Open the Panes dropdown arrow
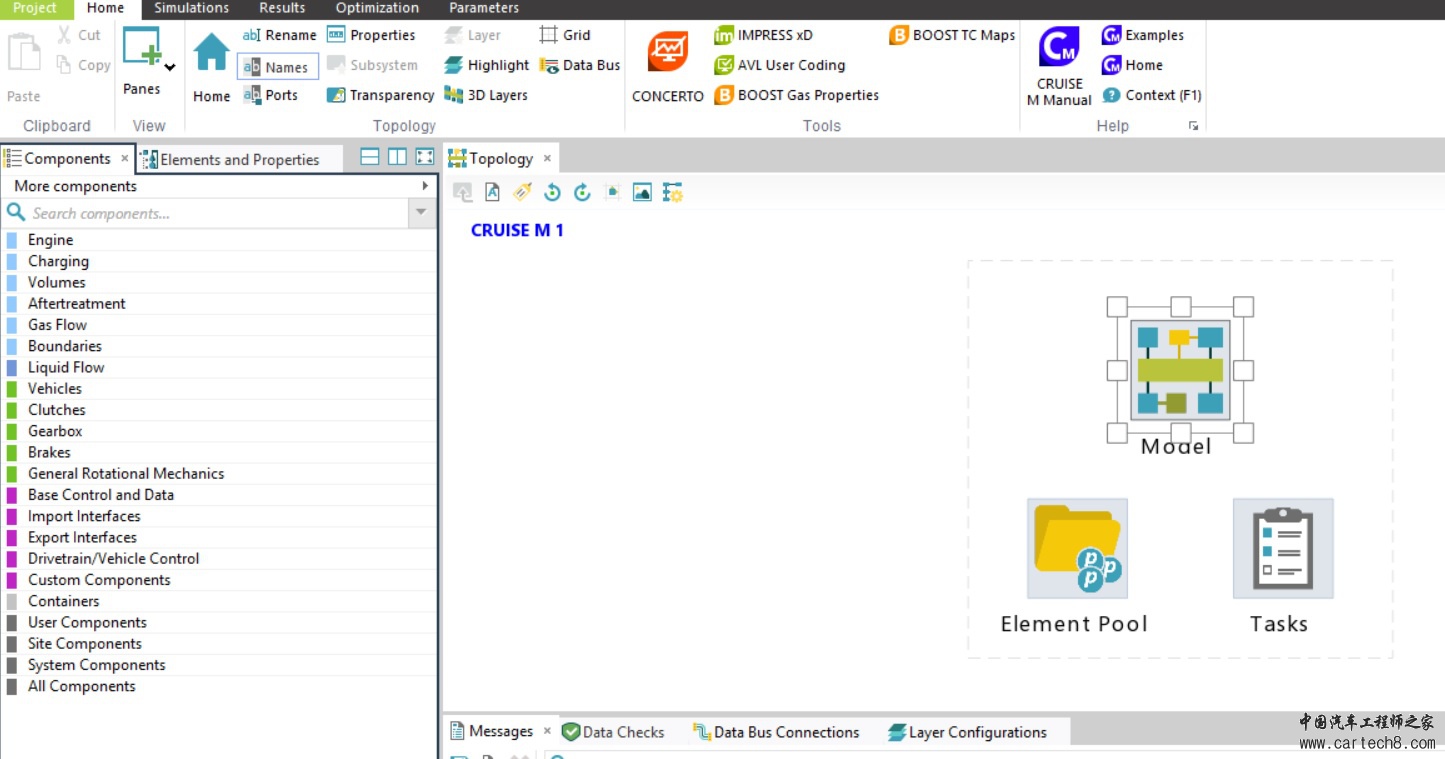1445x759 pixels. [170, 68]
